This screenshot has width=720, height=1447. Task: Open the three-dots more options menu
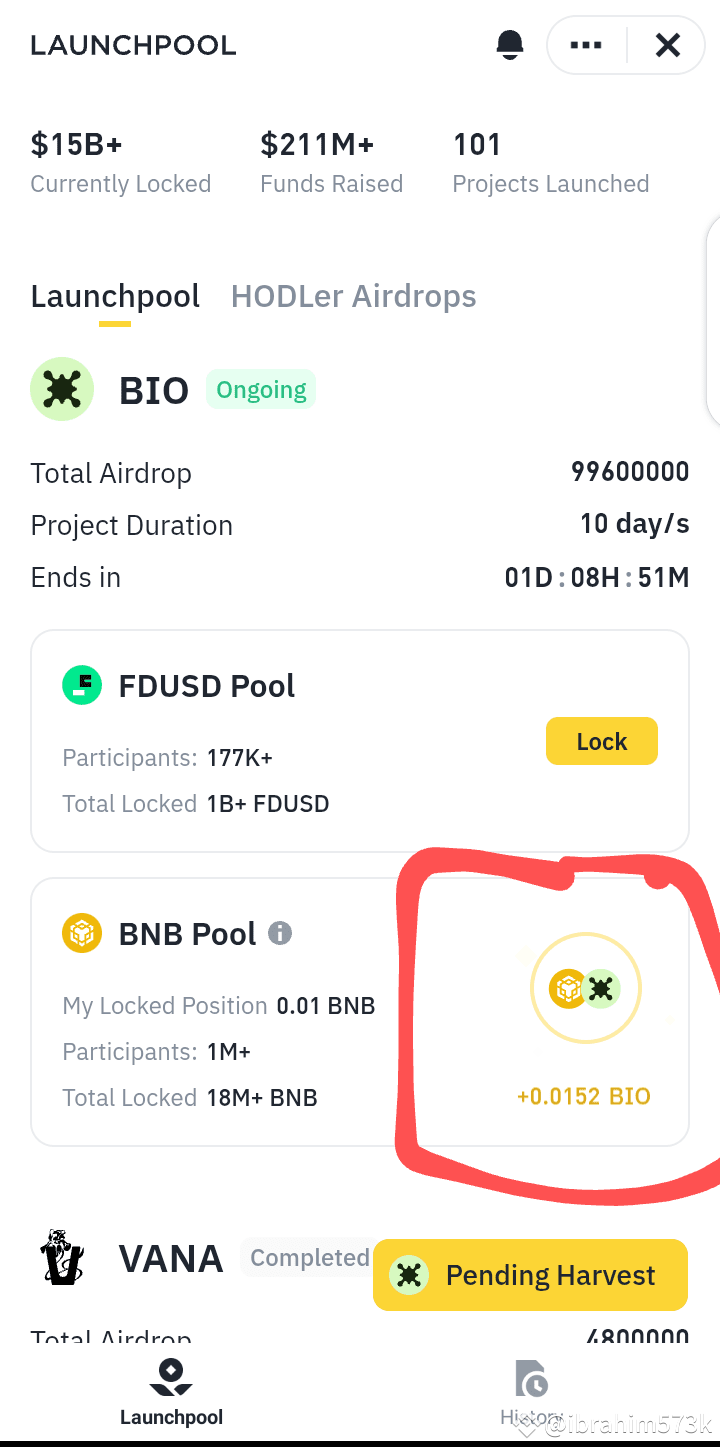(586, 45)
